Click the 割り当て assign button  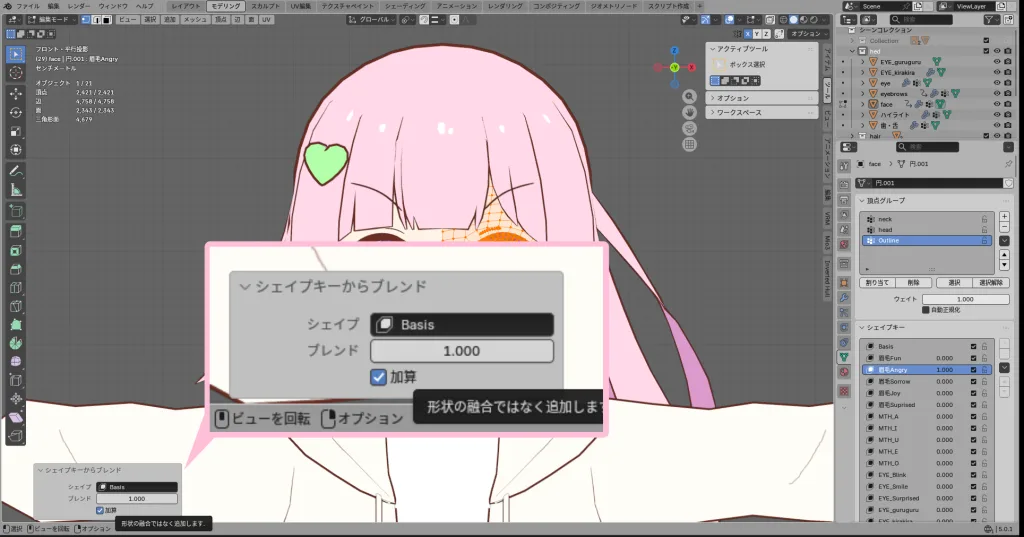tap(877, 283)
